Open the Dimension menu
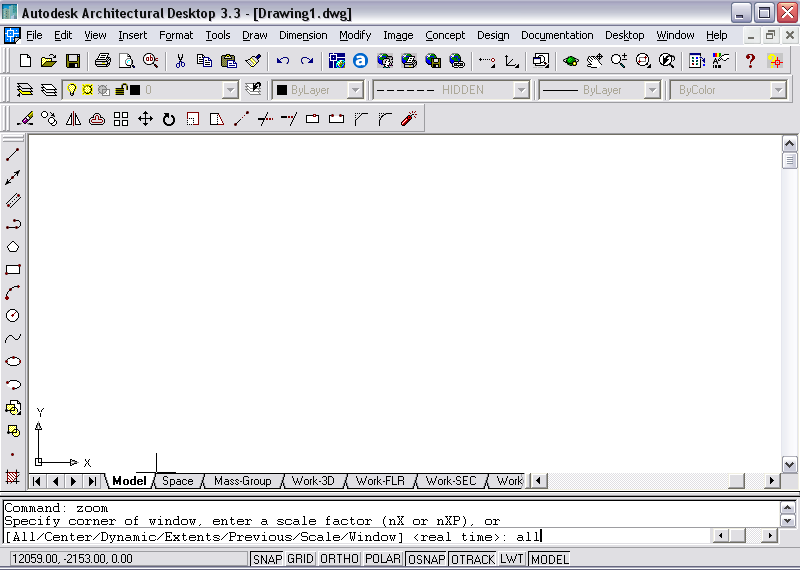The image size is (800, 570). (303, 35)
